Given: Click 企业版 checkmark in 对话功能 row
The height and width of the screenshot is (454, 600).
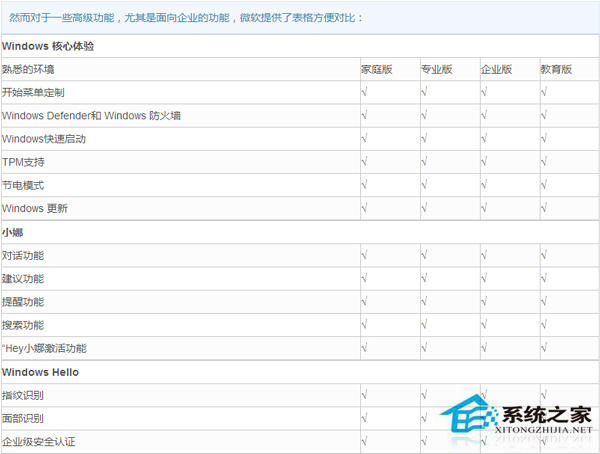Looking at the screenshot, I should tap(484, 255).
